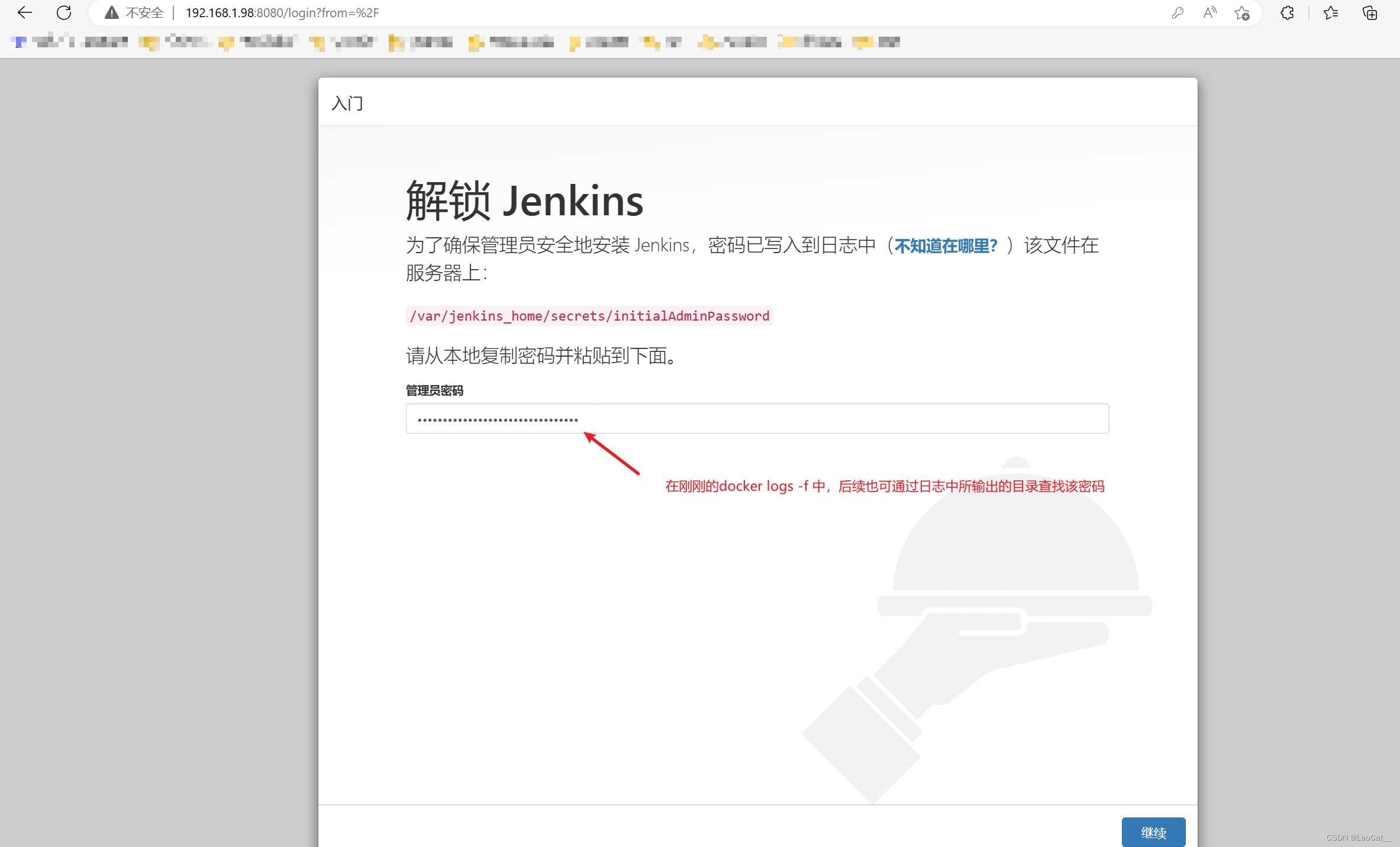Image resolution: width=1400 pixels, height=847 pixels.
Task: Reload the page with refresh icon
Action: click(64, 12)
